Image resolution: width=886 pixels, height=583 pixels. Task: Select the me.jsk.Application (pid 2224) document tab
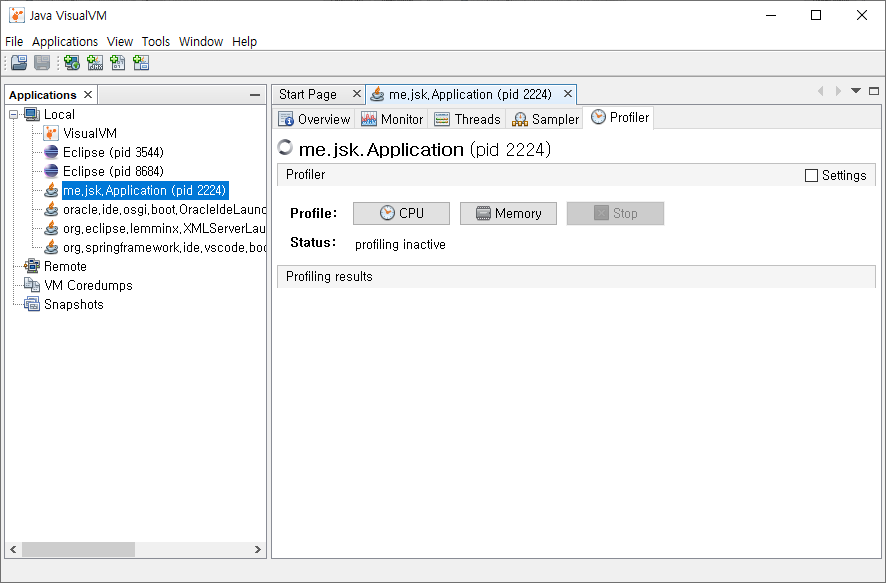(470, 94)
